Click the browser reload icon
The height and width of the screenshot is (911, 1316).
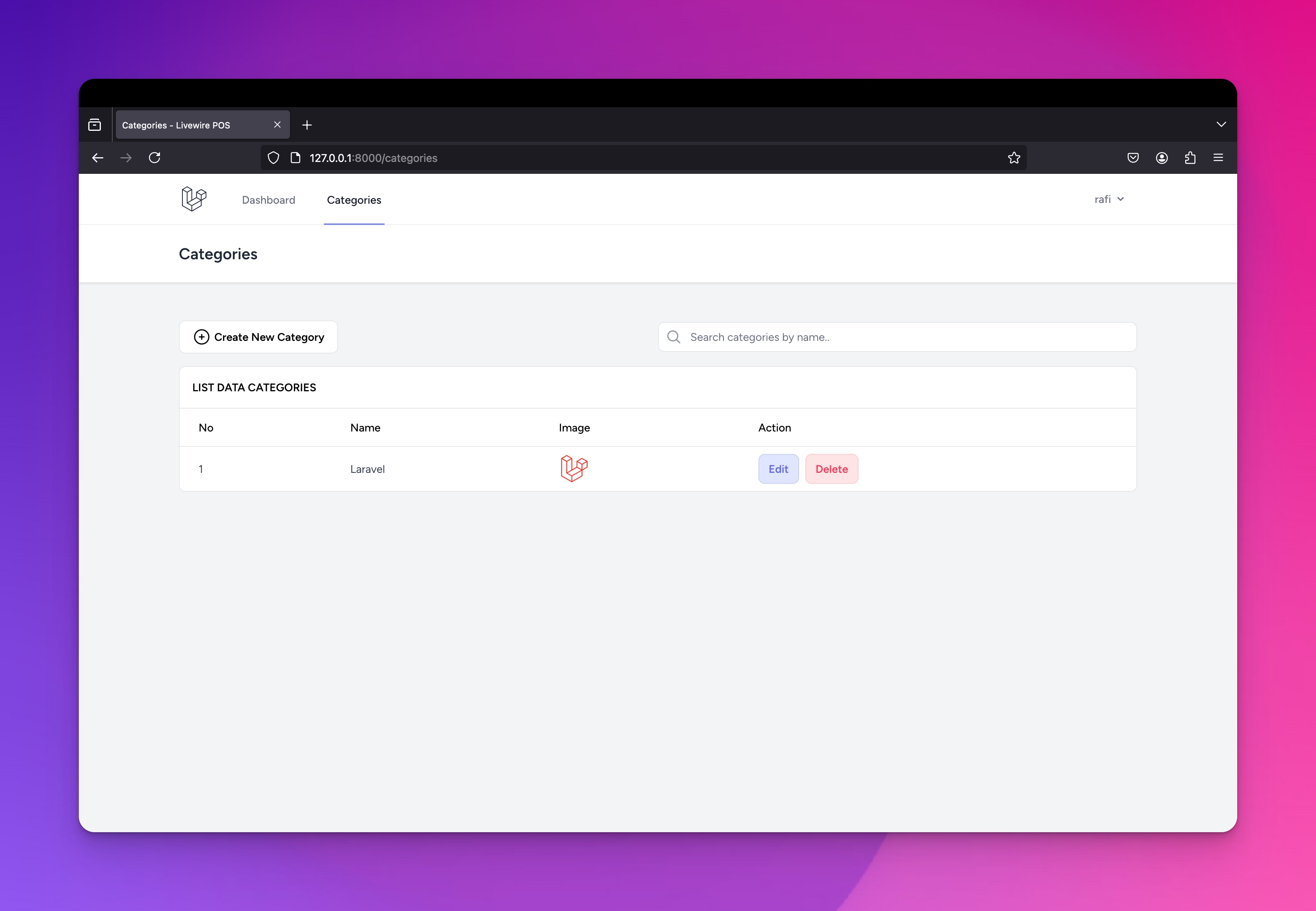click(x=155, y=157)
